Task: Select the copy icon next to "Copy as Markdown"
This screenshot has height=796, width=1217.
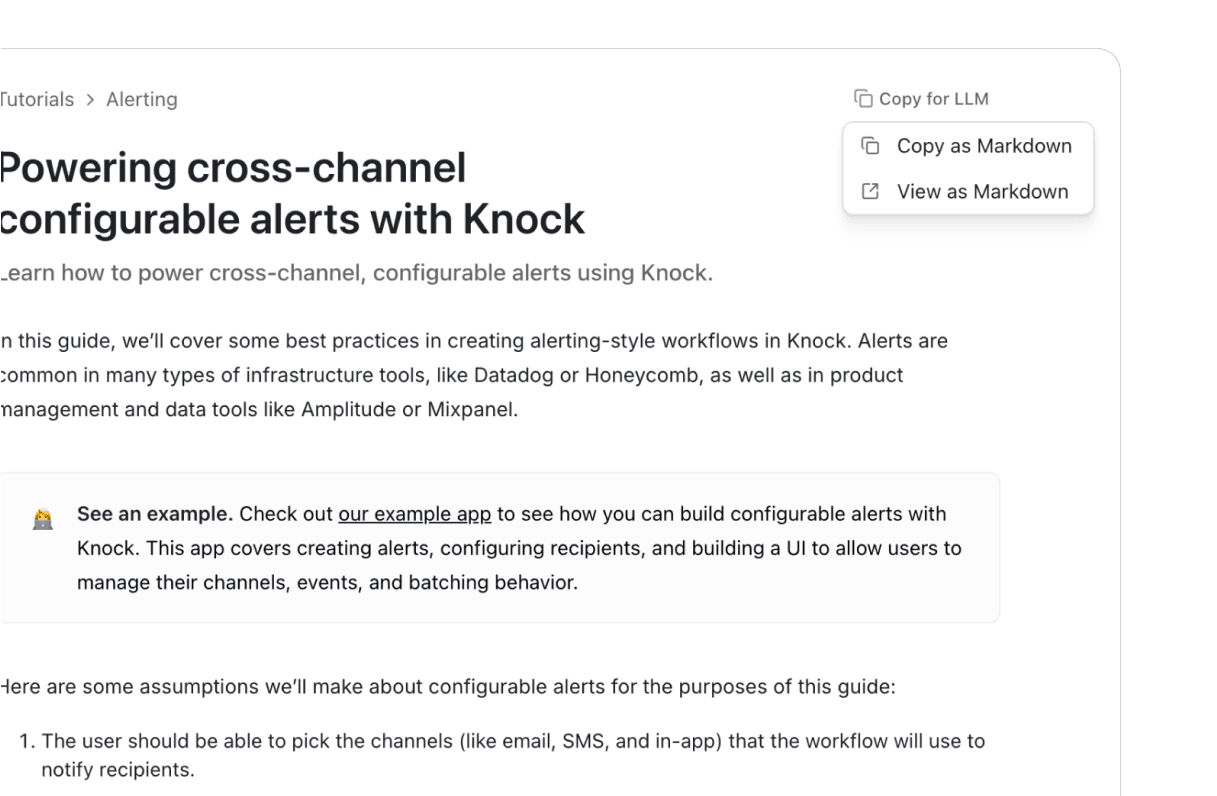Action: pos(868,146)
